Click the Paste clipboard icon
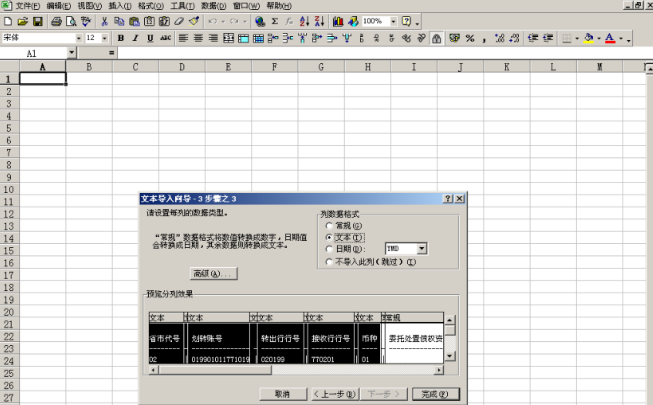Screen dimensions: 653x405 [134, 21]
